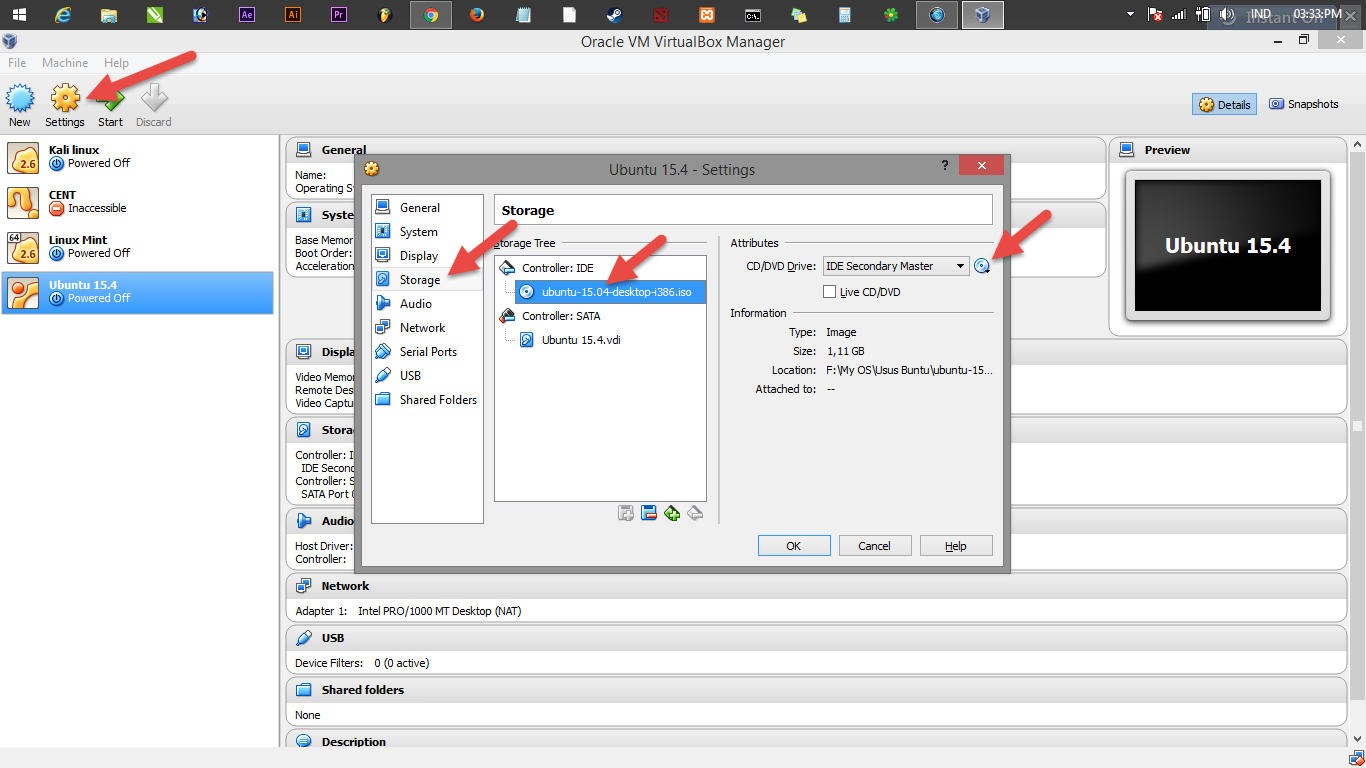Viewport: 1366px width, 768px height.
Task: Open the CD/DVD Drive IDE Secondary Master dropdown
Action: click(896, 266)
